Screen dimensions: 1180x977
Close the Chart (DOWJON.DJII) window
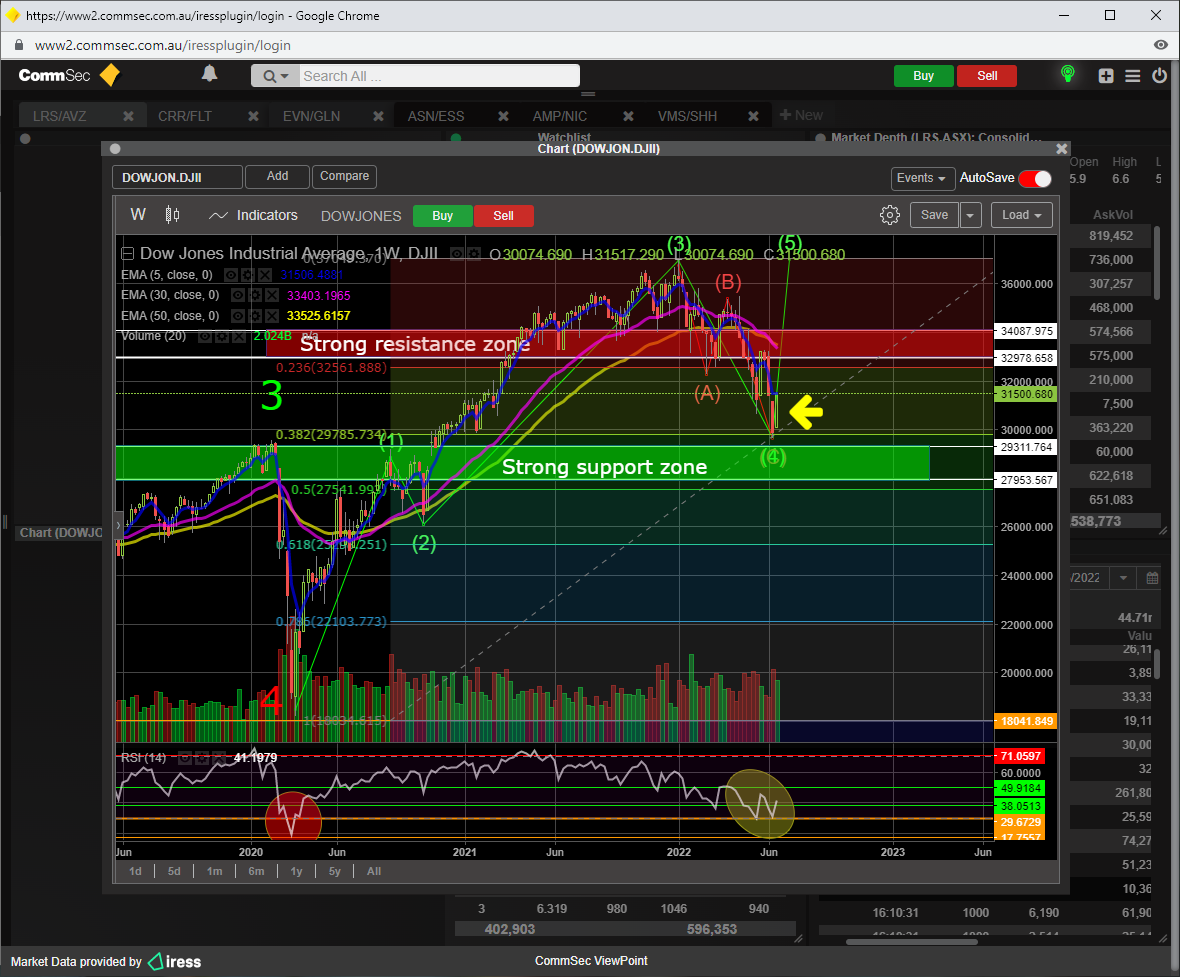coord(1062,149)
